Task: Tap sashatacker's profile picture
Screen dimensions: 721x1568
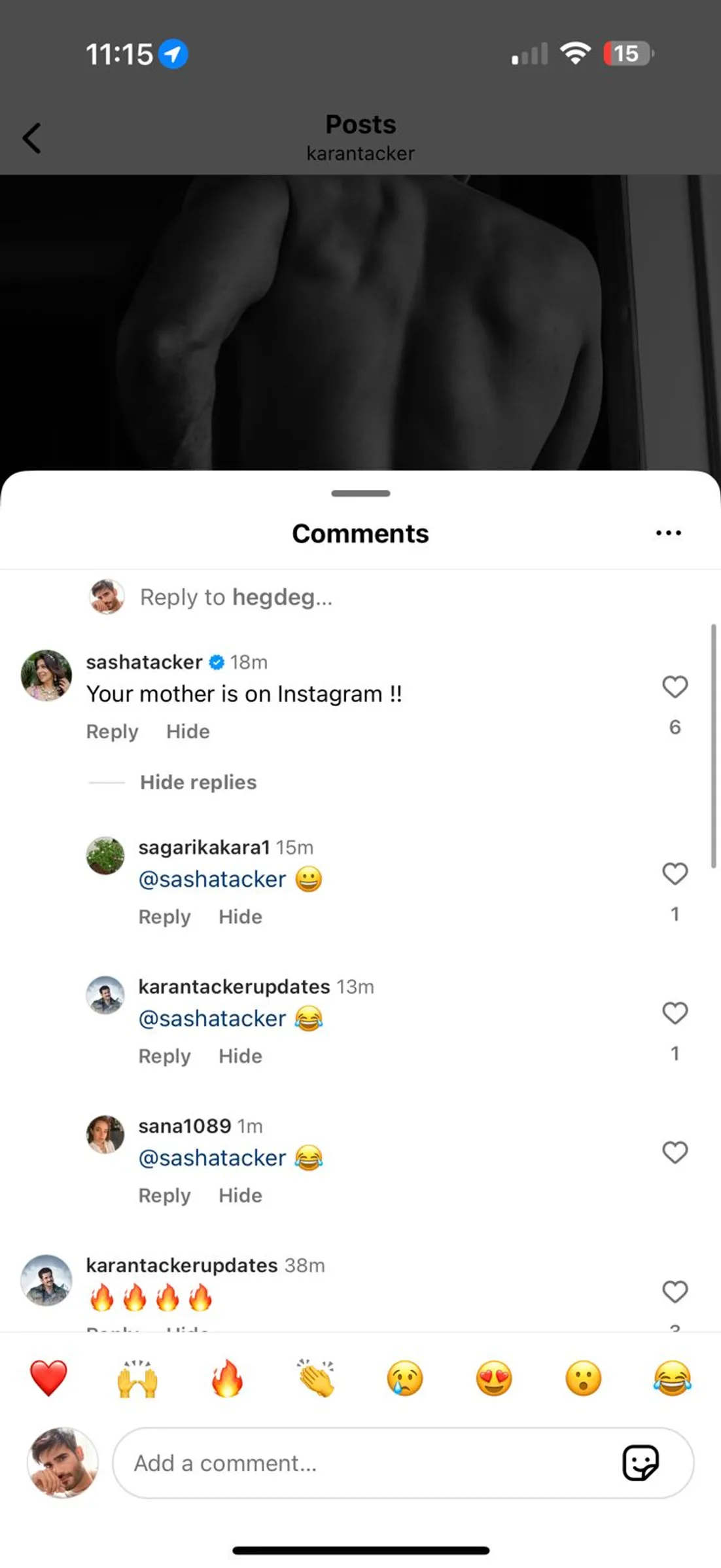Action: click(46, 675)
